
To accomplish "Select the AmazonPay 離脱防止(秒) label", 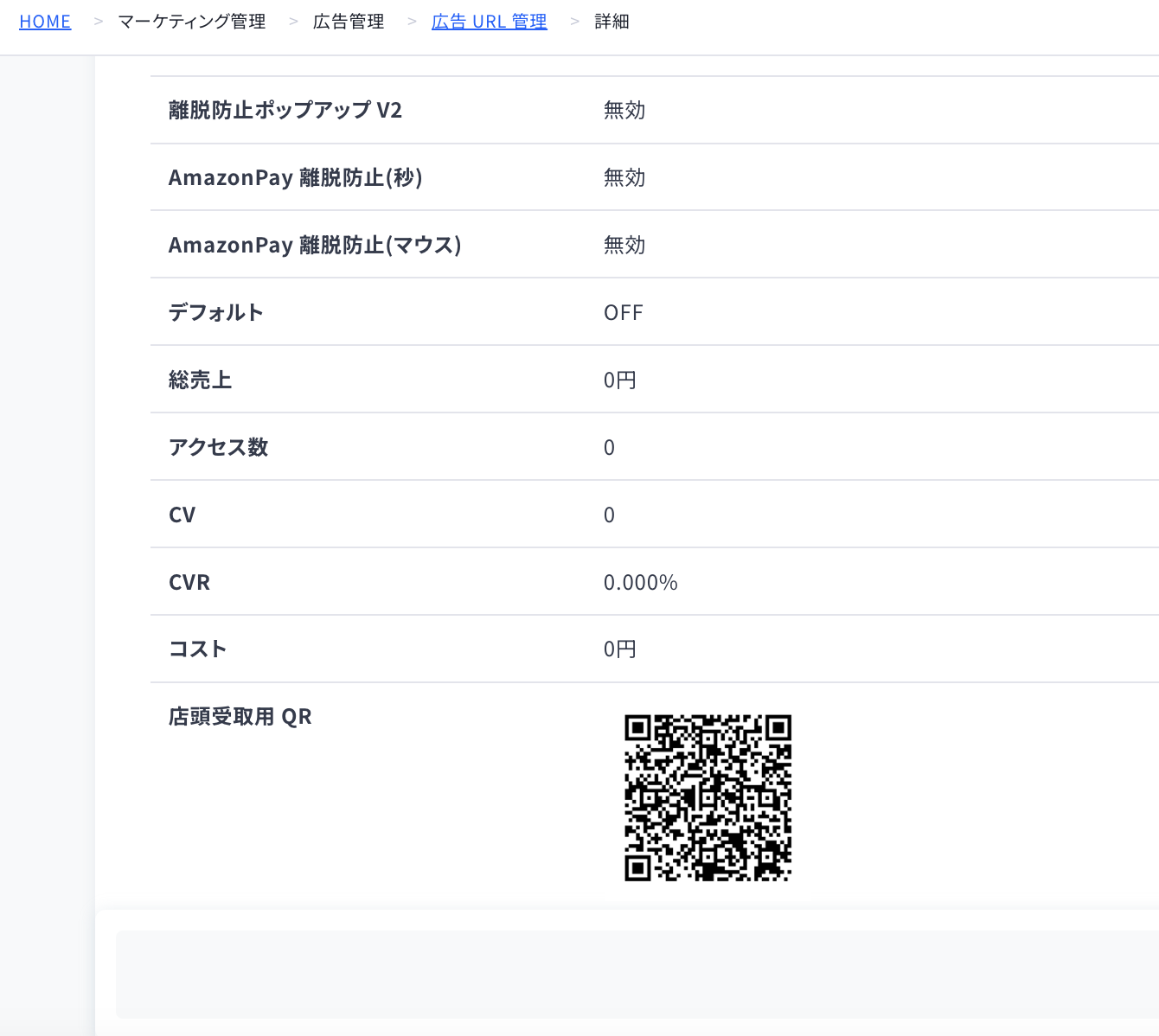I will pos(296,177).
